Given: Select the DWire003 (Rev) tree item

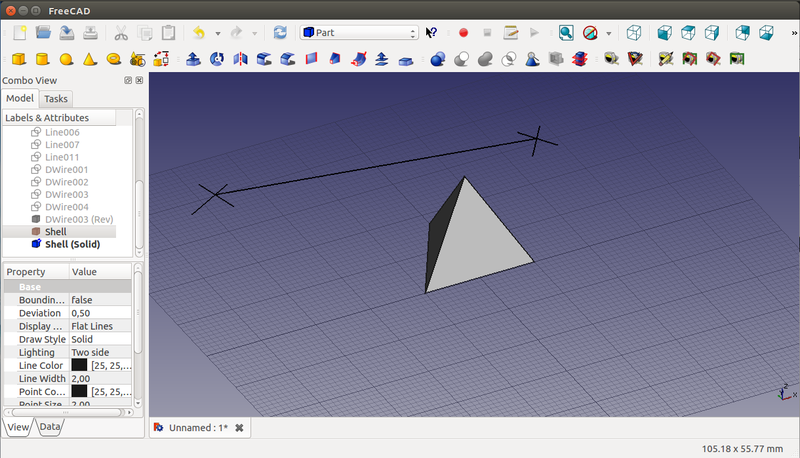Looking at the screenshot, I should click(x=79, y=219).
